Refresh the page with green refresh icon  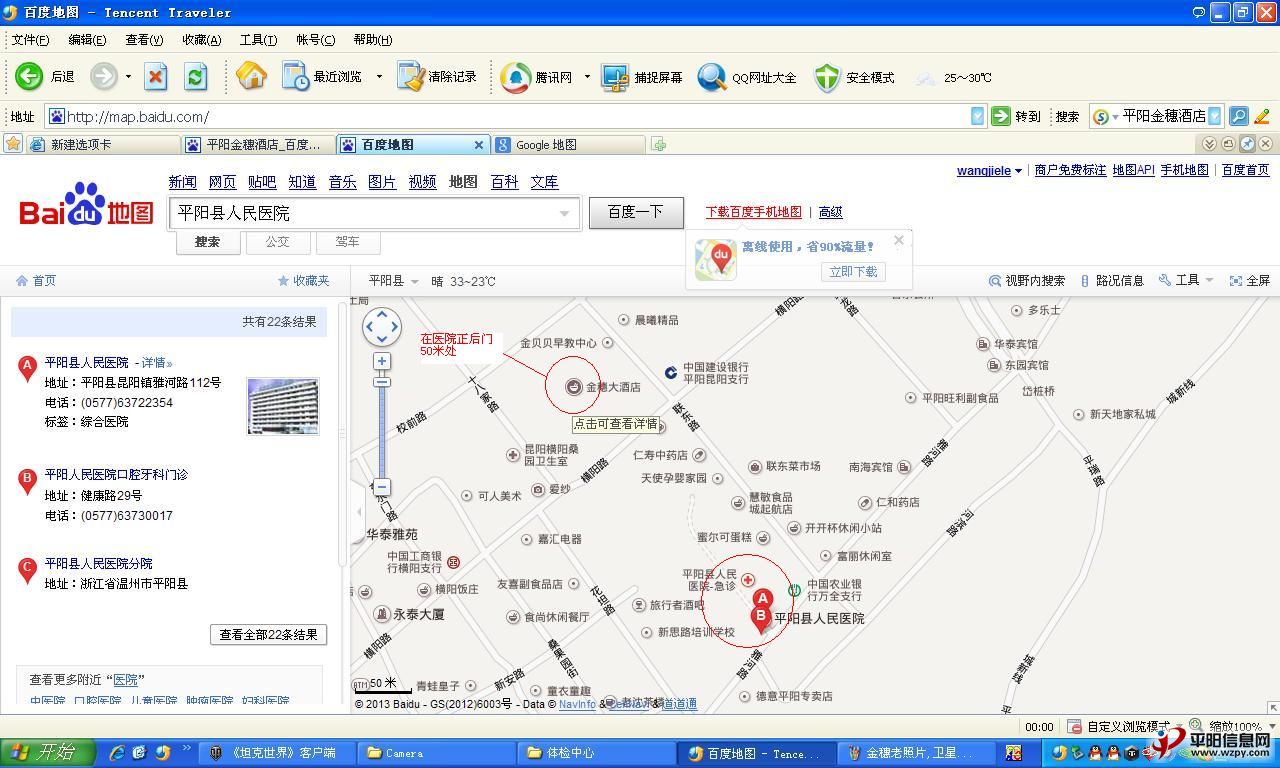(x=196, y=77)
